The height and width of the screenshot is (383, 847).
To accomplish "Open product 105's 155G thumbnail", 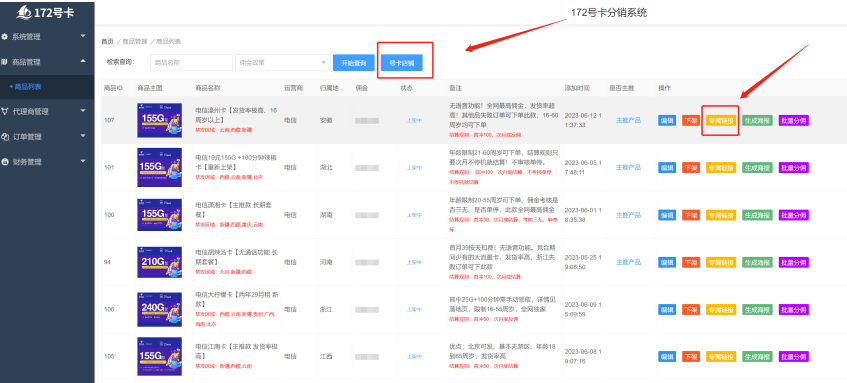I will pos(159,357).
